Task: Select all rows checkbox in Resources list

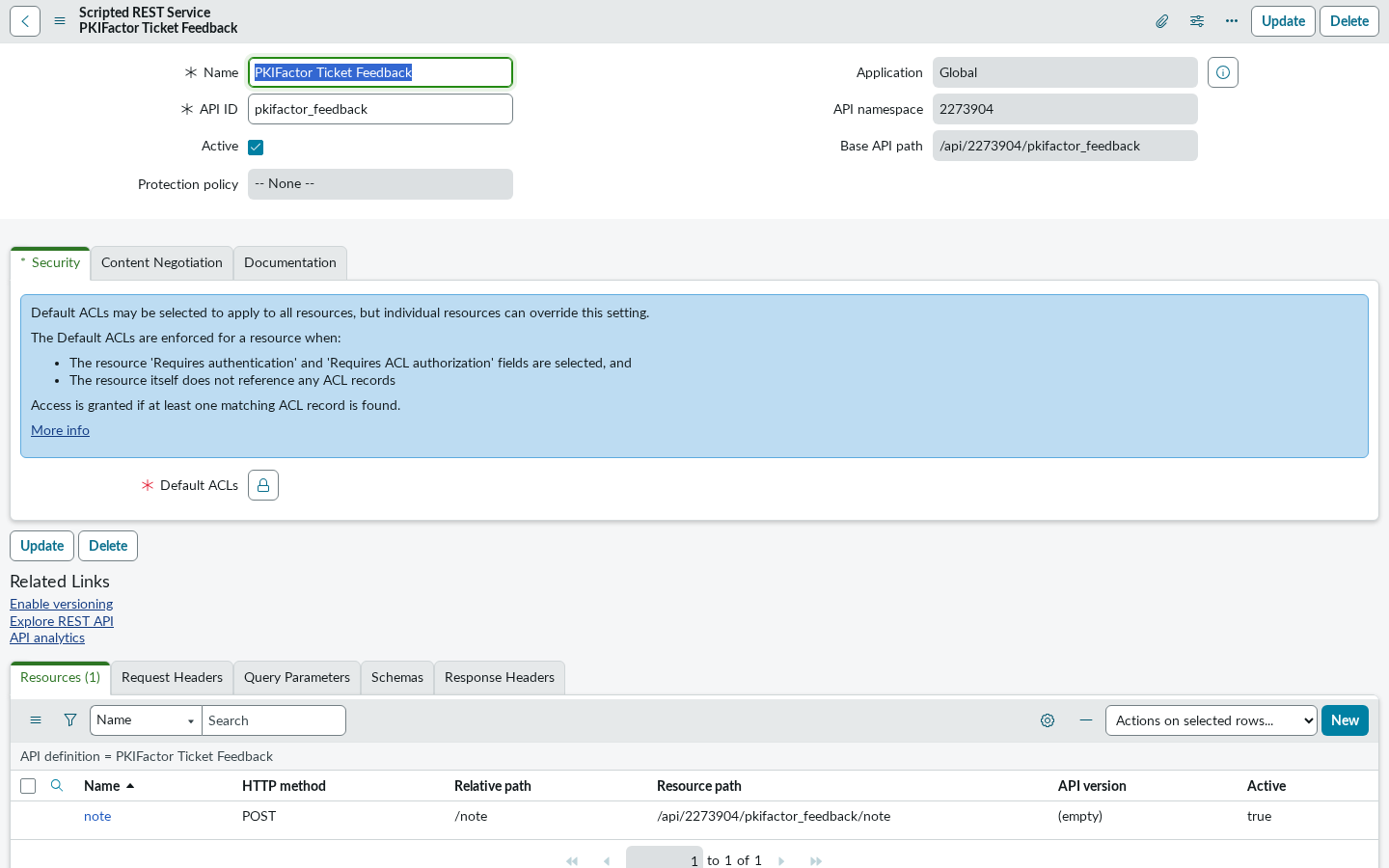Action: click(28, 786)
